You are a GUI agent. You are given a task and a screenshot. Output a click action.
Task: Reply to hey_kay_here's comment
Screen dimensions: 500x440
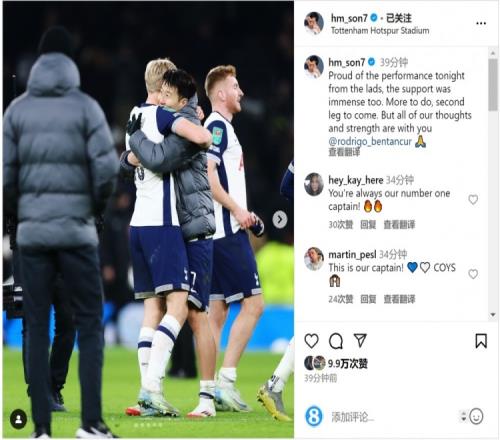pos(368,225)
